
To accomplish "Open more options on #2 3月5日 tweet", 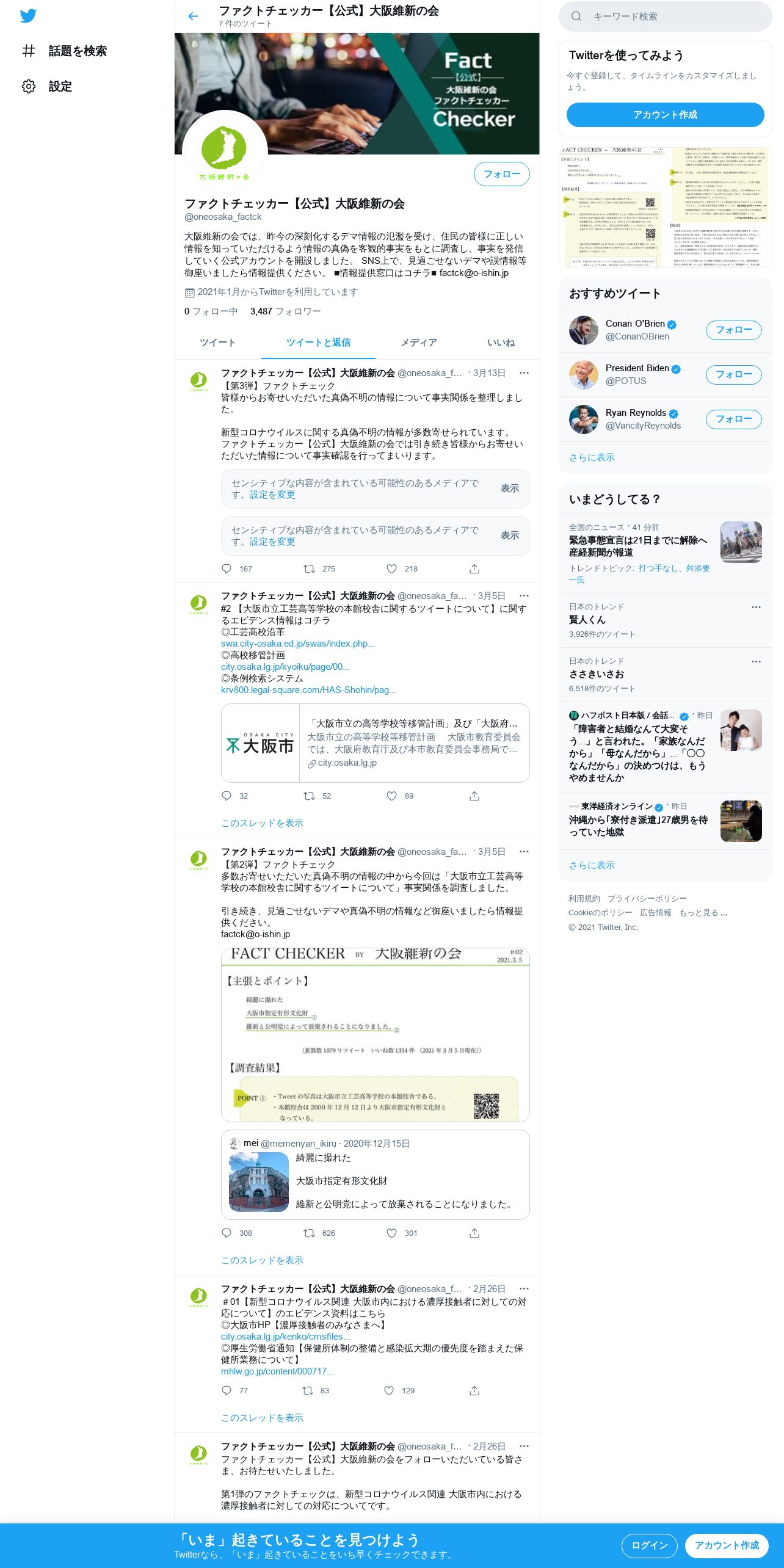I will [x=524, y=596].
